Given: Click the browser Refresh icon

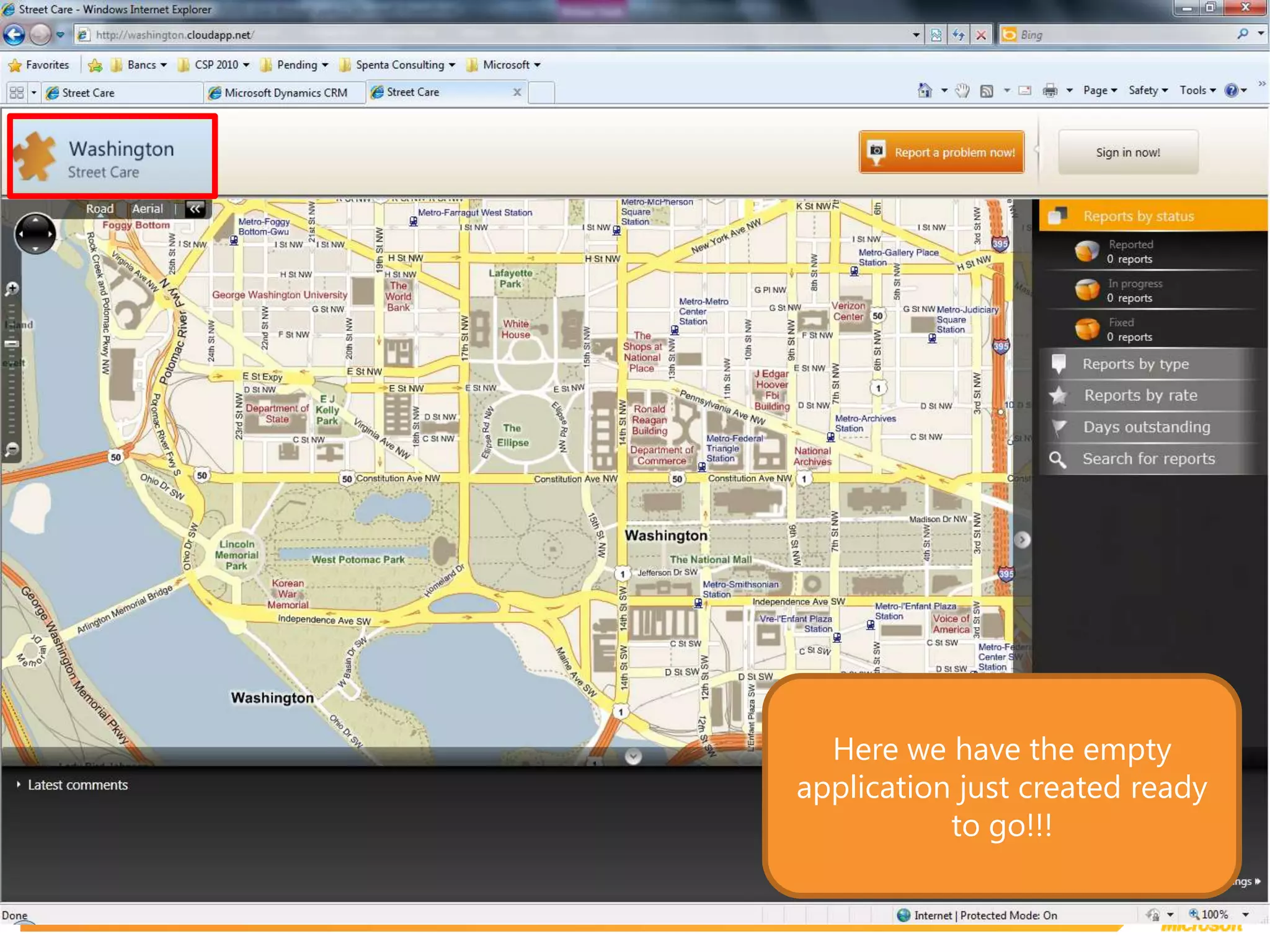Looking at the screenshot, I should [x=958, y=35].
